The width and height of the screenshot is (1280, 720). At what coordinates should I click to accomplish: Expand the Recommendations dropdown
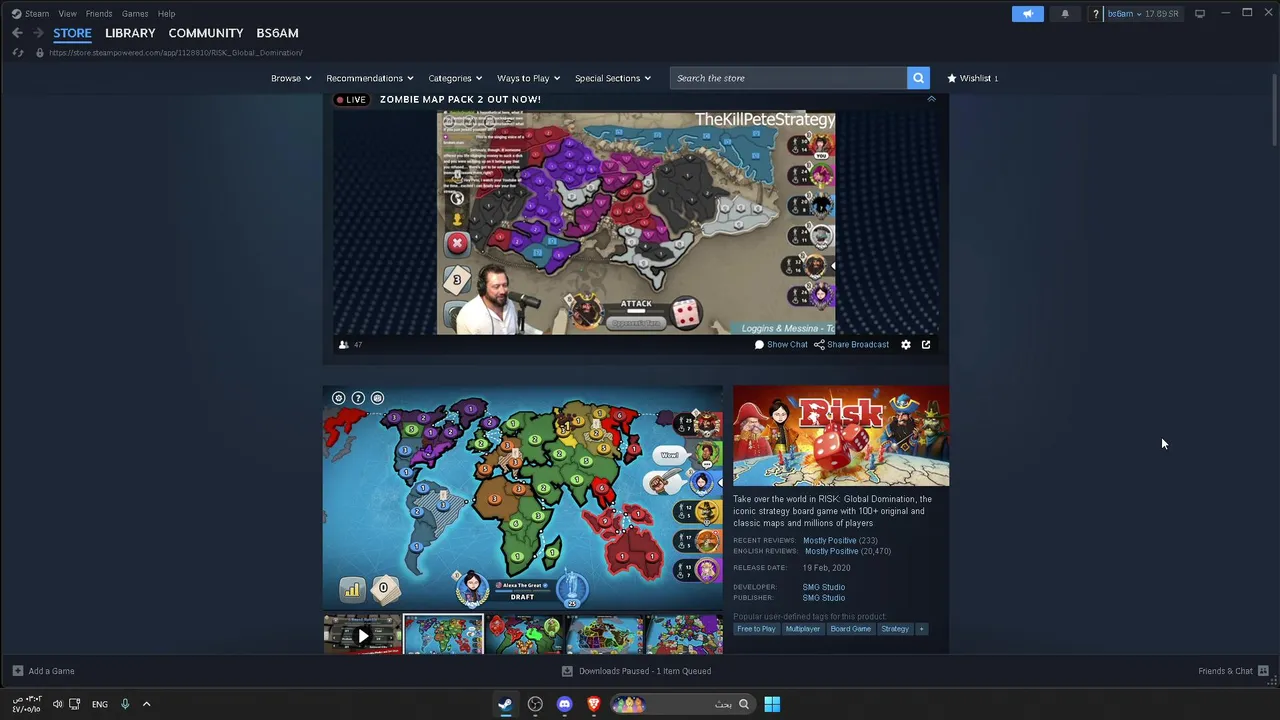point(370,78)
